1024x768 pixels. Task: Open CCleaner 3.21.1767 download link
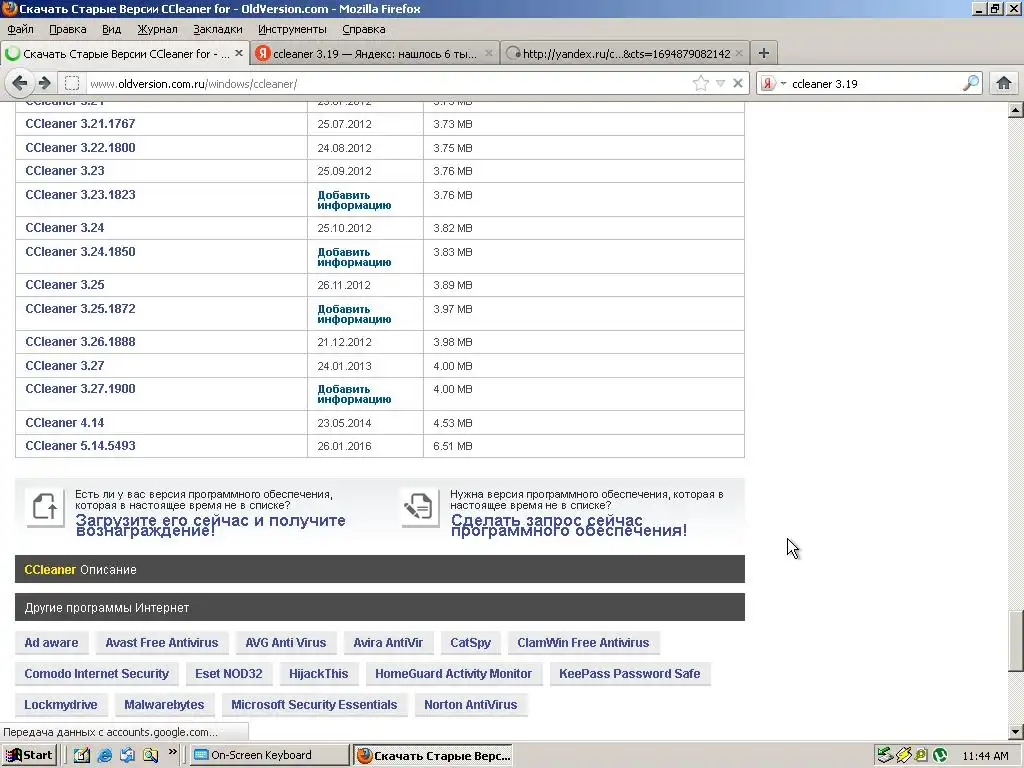point(80,124)
